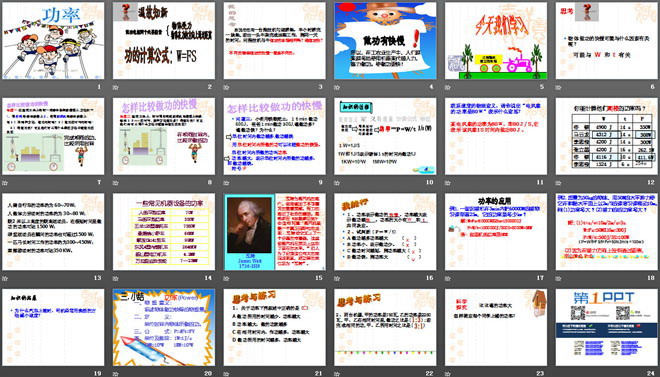Click the animation star under slide 7
The height and width of the screenshot is (377, 660).
pyautogui.click(x=5, y=183)
